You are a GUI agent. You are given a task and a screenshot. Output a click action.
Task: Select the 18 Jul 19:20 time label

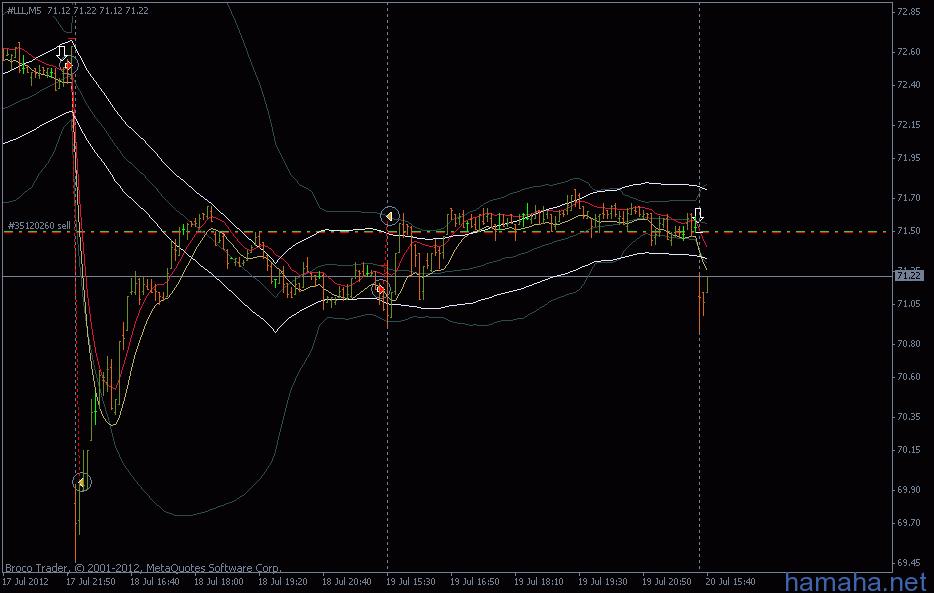point(283,581)
